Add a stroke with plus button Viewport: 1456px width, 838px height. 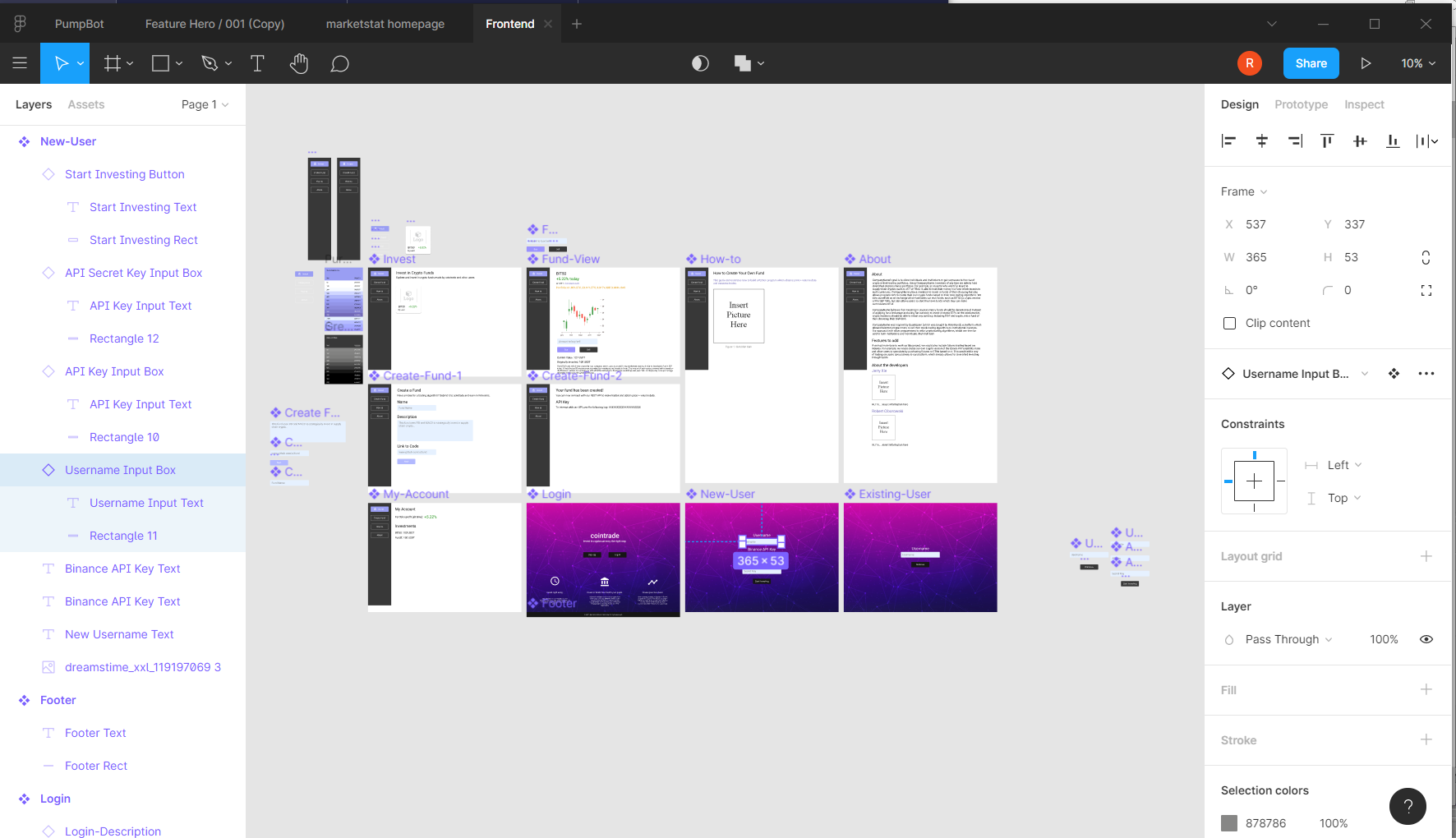click(x=1426, y=739)
